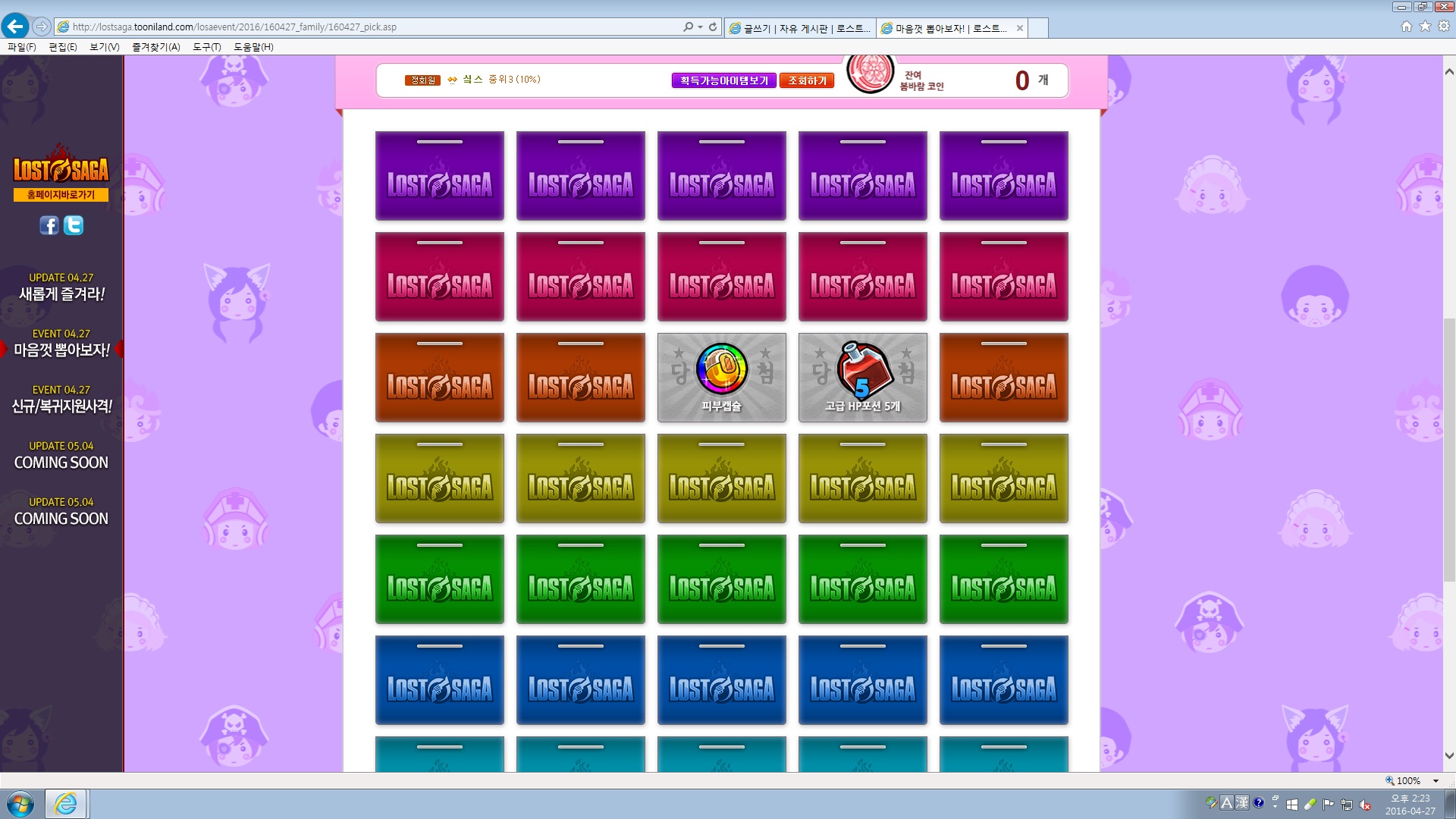Image resolution: width=1456 pixels, height=819 pixels.
Task: Refresh the page with the reload icon
Action: [x=712, y=27]
